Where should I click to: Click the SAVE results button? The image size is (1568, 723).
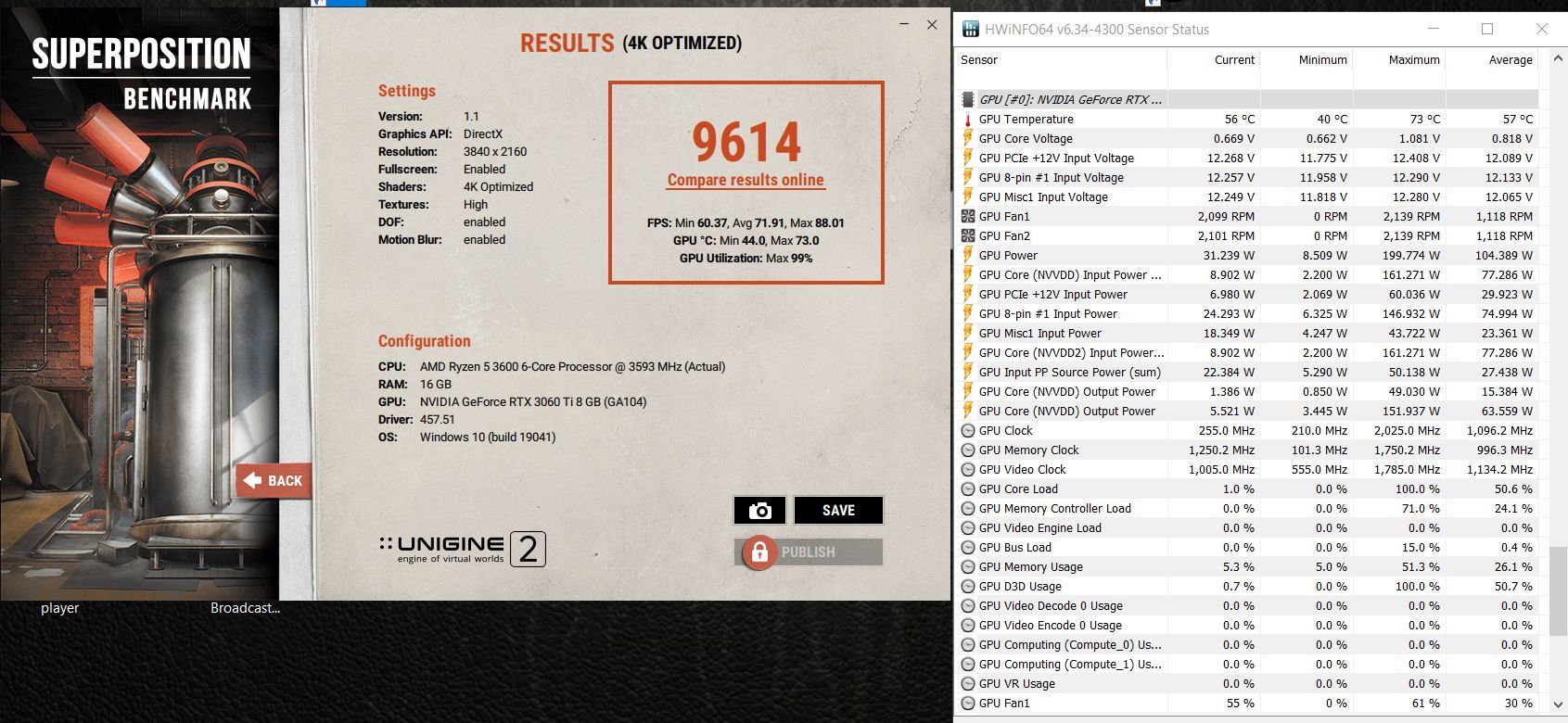(838, 511)
